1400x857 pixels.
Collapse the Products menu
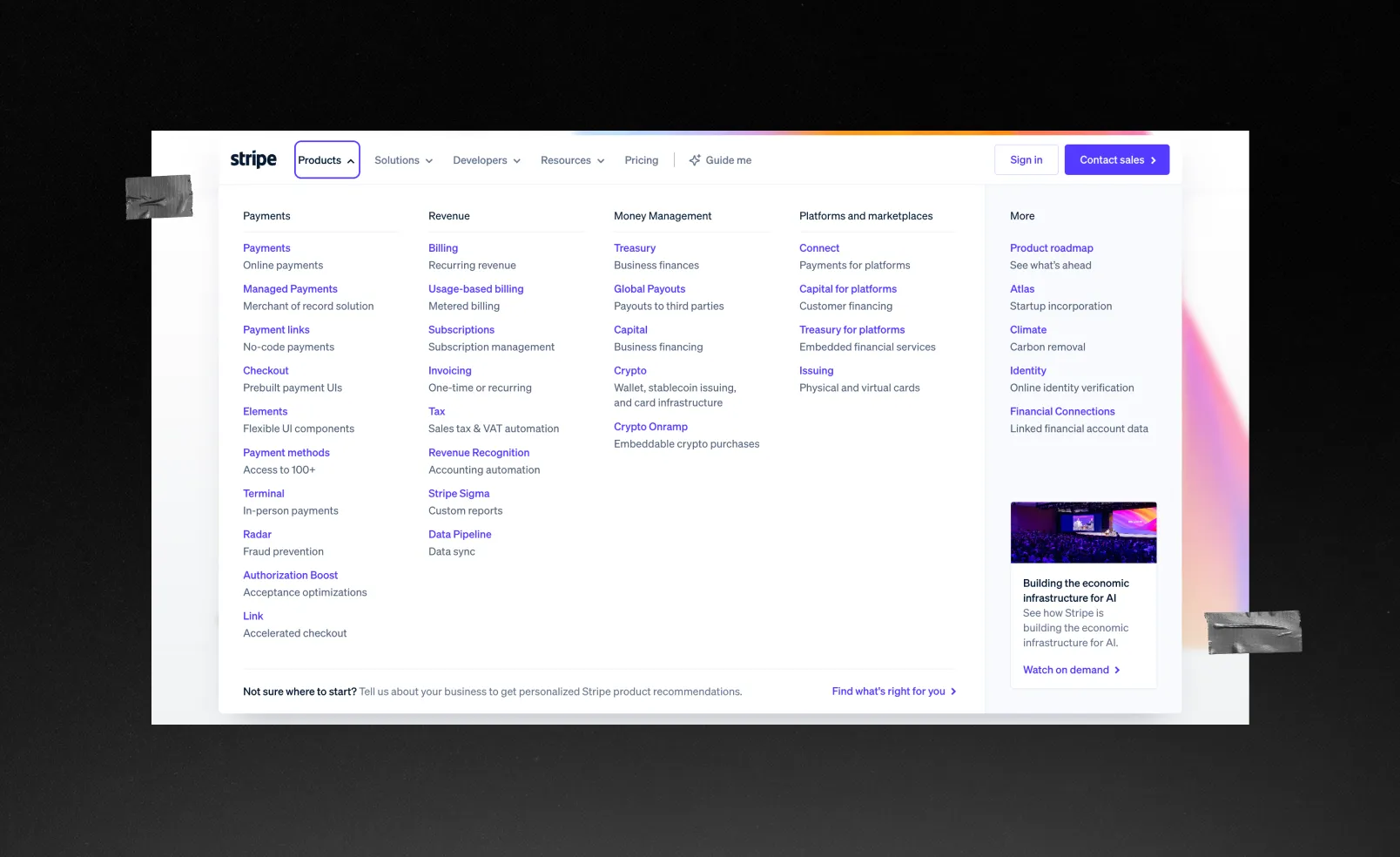pos(326,160)
